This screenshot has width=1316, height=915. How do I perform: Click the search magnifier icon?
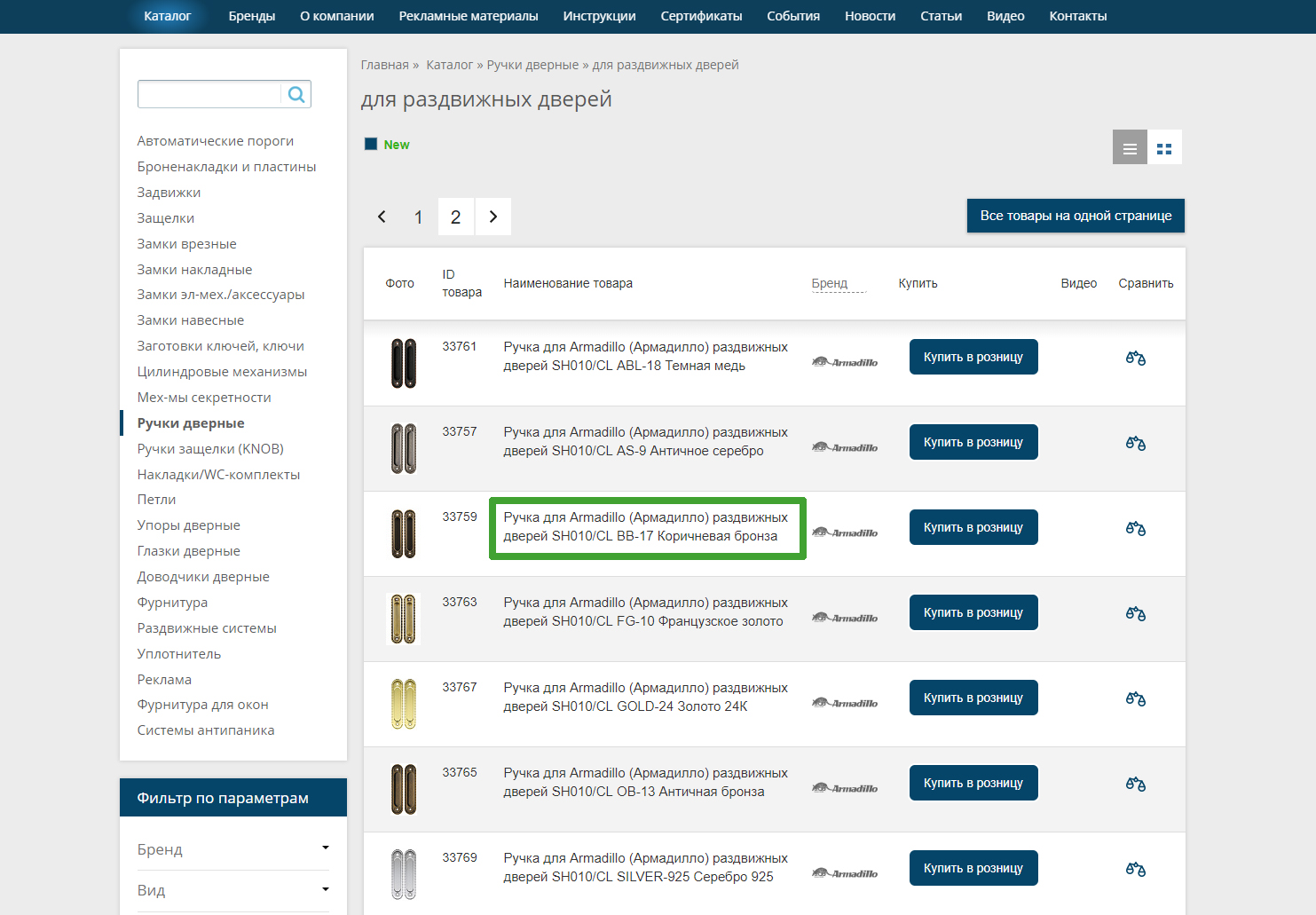pyautogui.click(x=296, y=94)
